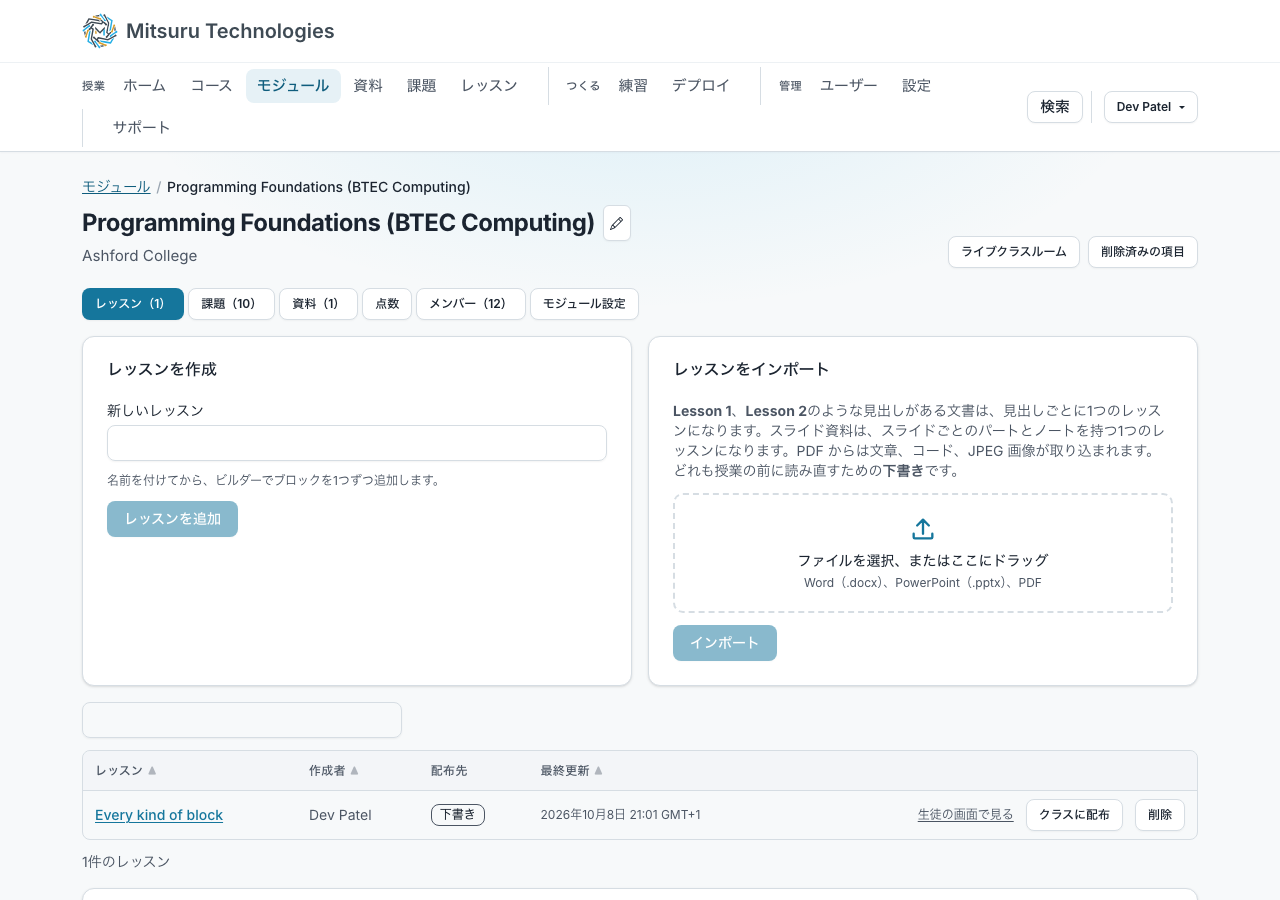The height and width of the screenshot is (900, 1280).
Task: Switch to the 課題（10） tab
Action: click(231, 304)
